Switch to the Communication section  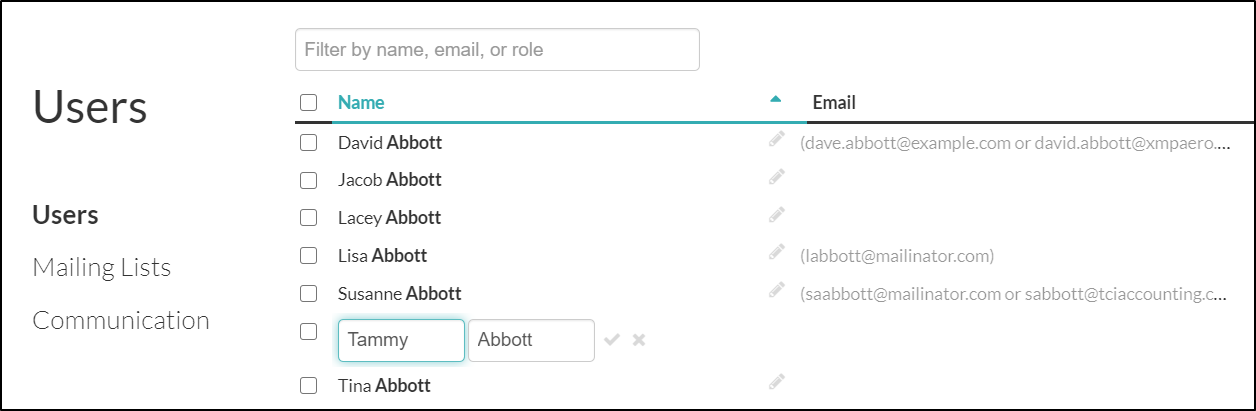coord(121,320)
